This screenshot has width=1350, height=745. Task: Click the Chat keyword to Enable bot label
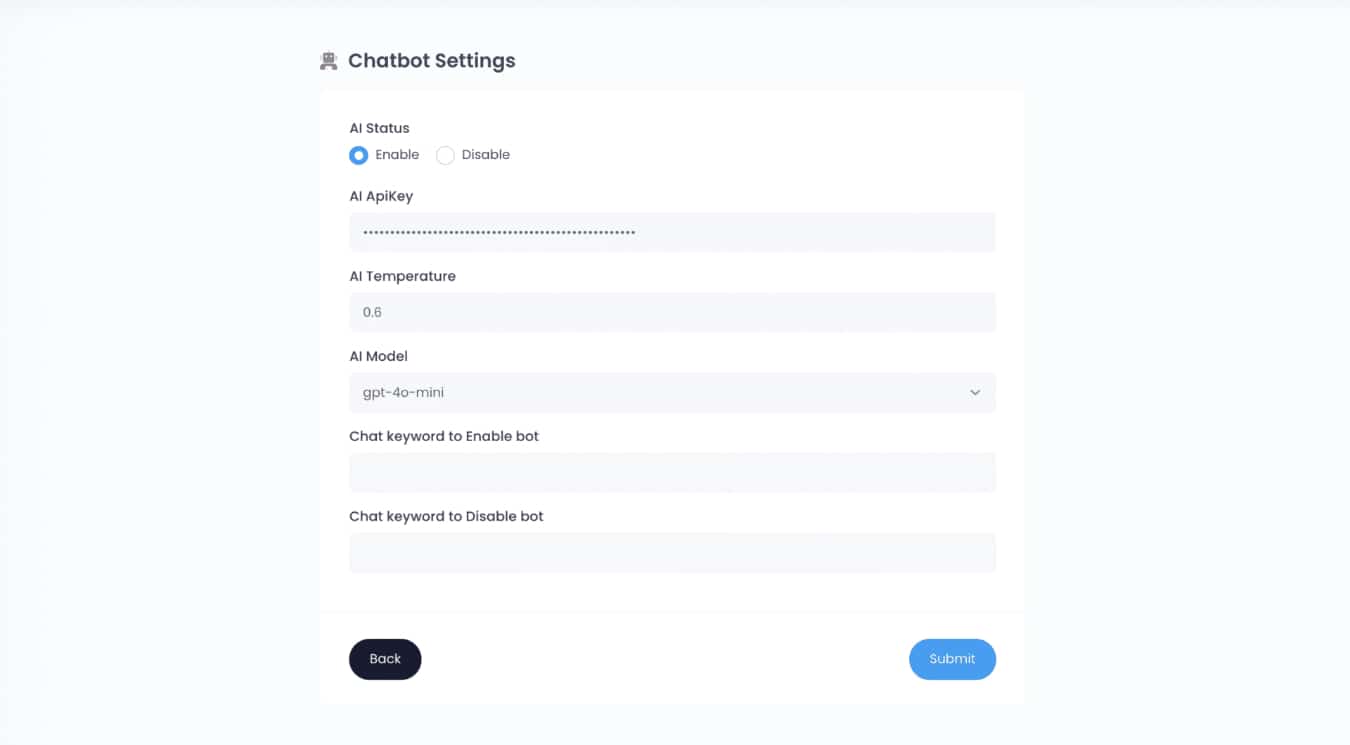(444, 436)
